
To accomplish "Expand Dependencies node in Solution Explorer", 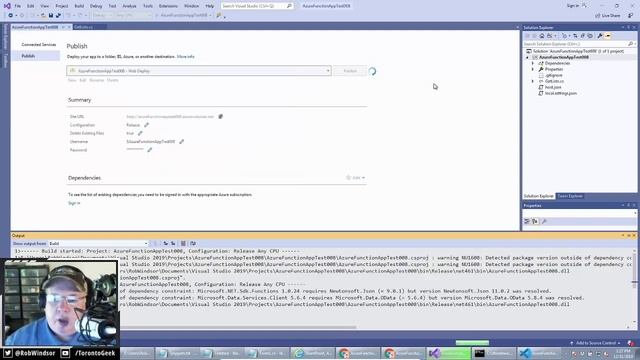I will coord(533,63).
